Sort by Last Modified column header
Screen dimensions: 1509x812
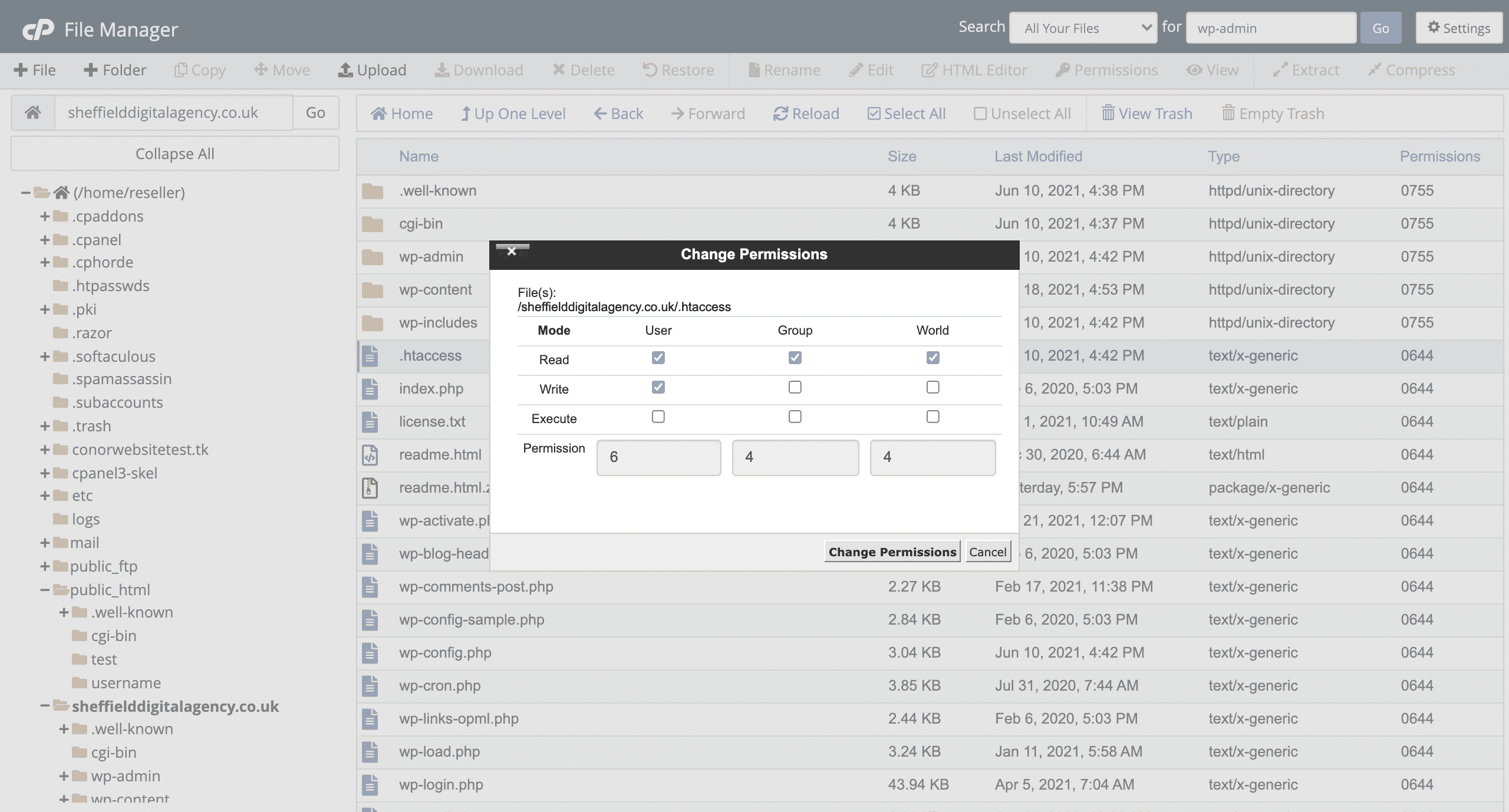point(1038,156)
